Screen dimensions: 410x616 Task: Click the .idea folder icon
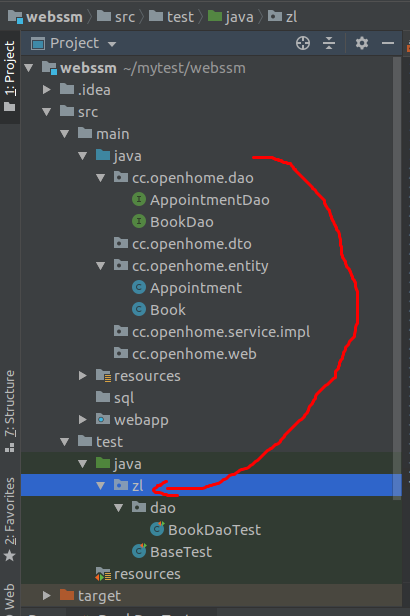pos(67,89)
